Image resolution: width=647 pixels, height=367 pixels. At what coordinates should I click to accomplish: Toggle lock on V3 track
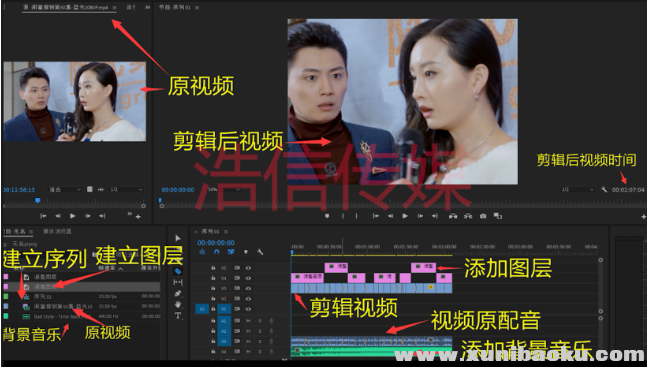point(213,288)
